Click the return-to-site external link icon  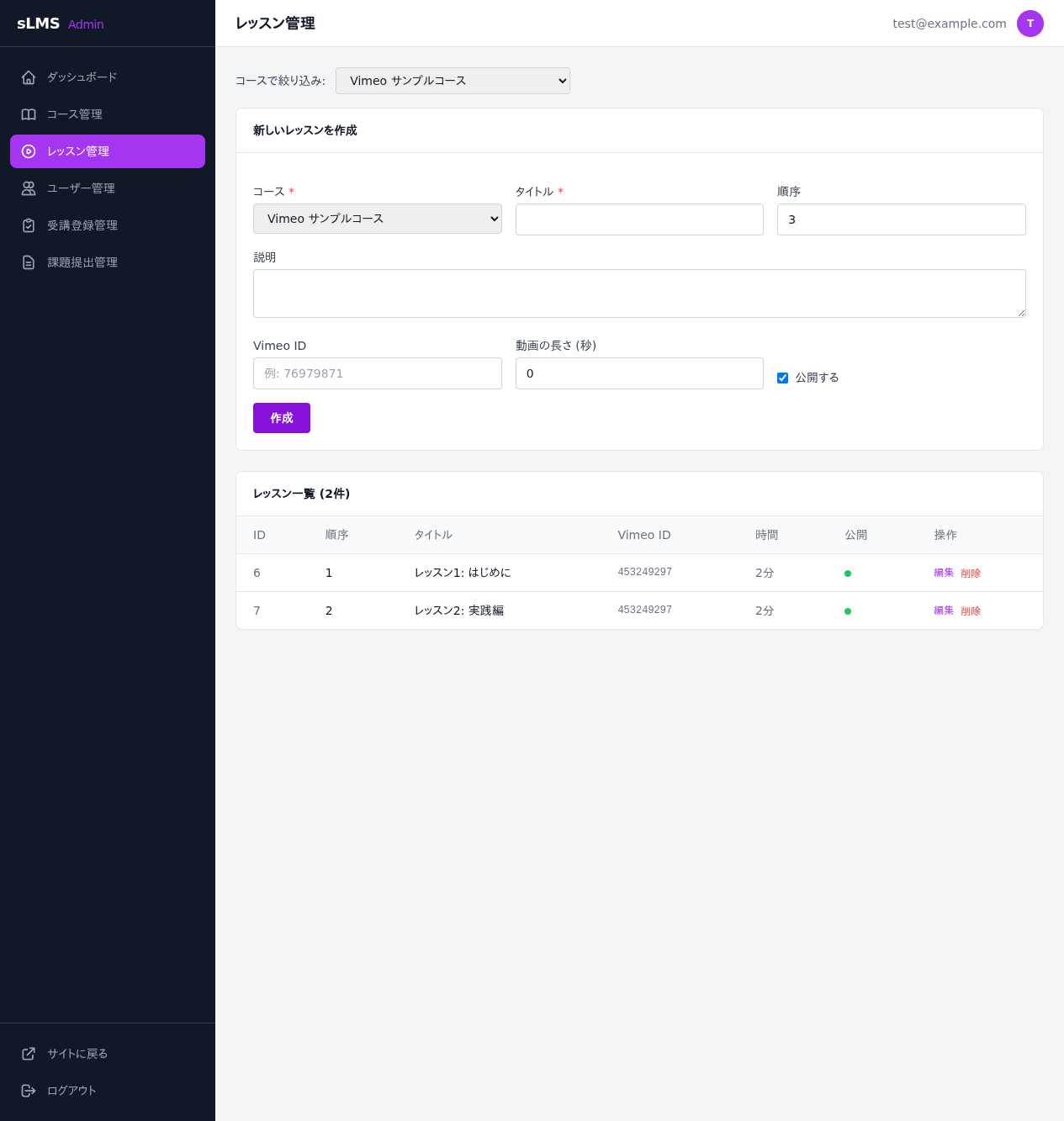pyautogui.click(x=29, y=1054)
